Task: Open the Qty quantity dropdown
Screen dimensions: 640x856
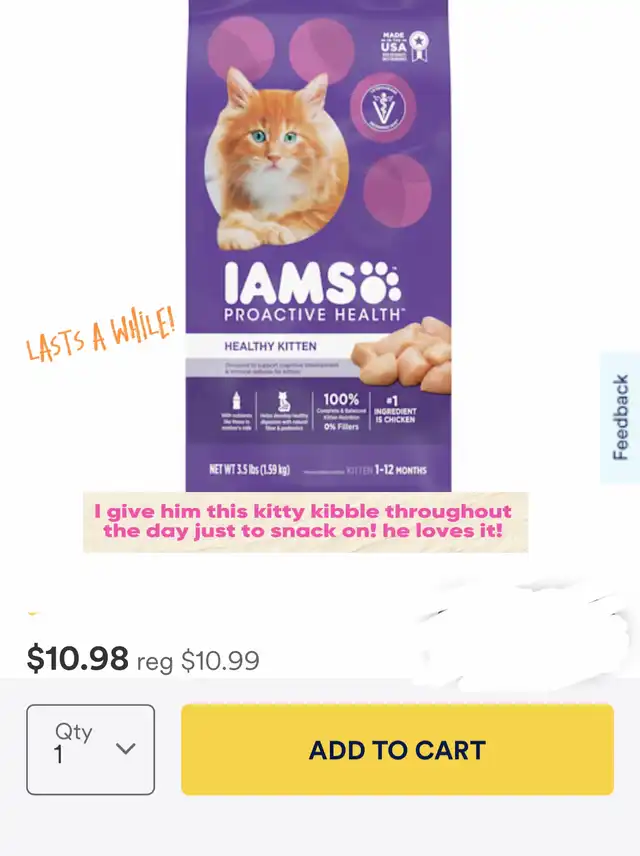Action: (91, 750)
